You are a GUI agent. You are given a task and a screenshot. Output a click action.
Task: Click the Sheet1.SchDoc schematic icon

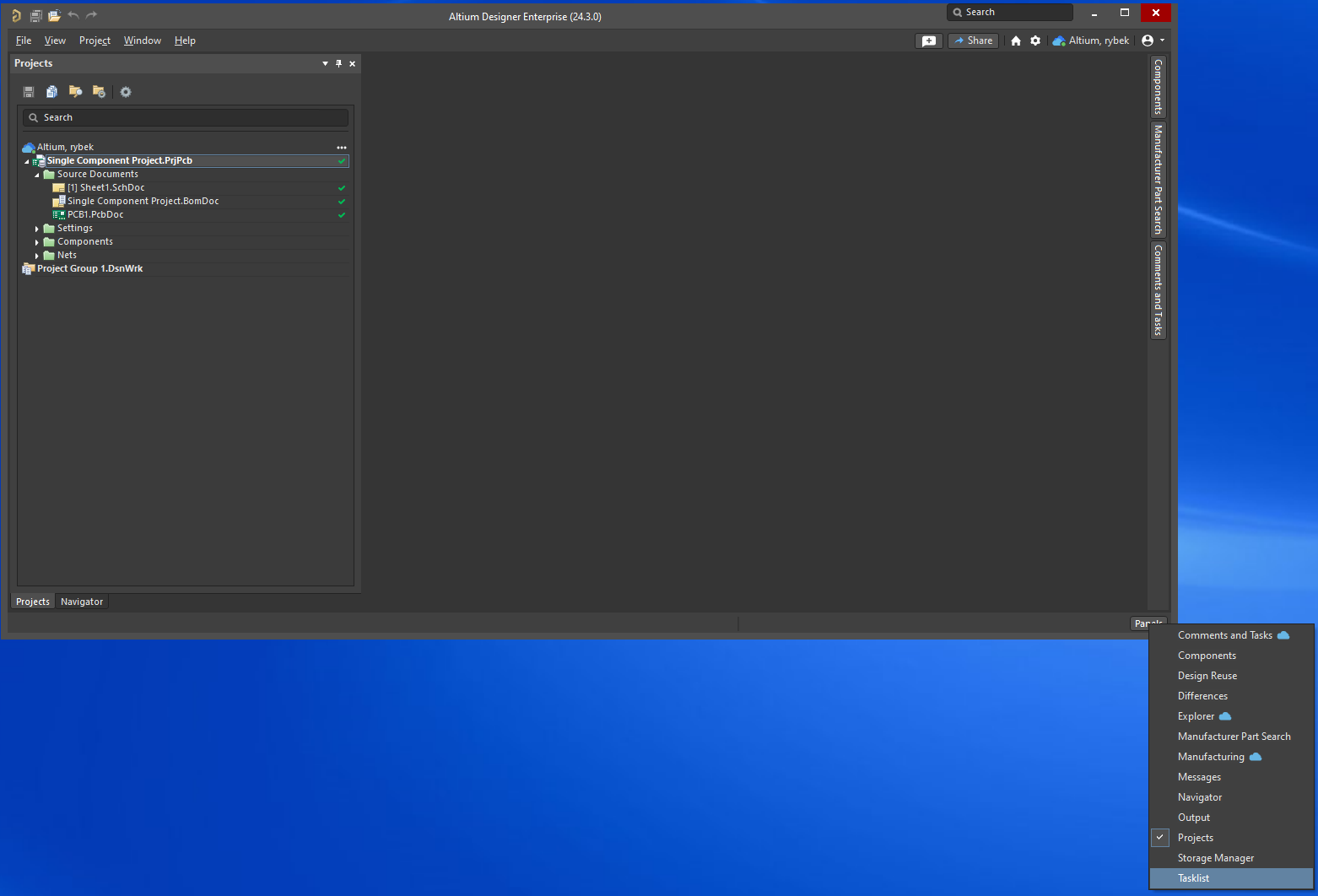tap(58, 187)
